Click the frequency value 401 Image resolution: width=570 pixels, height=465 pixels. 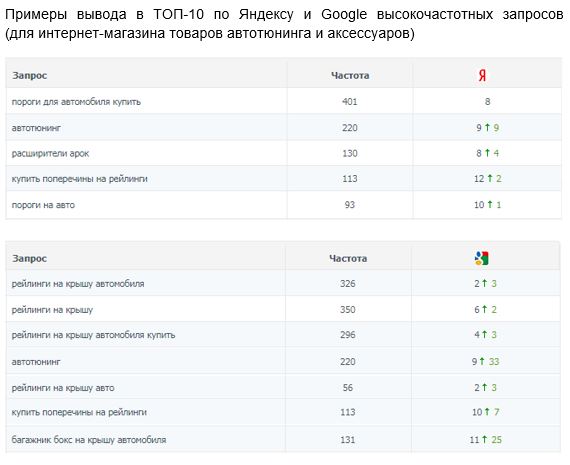[350, 101]
